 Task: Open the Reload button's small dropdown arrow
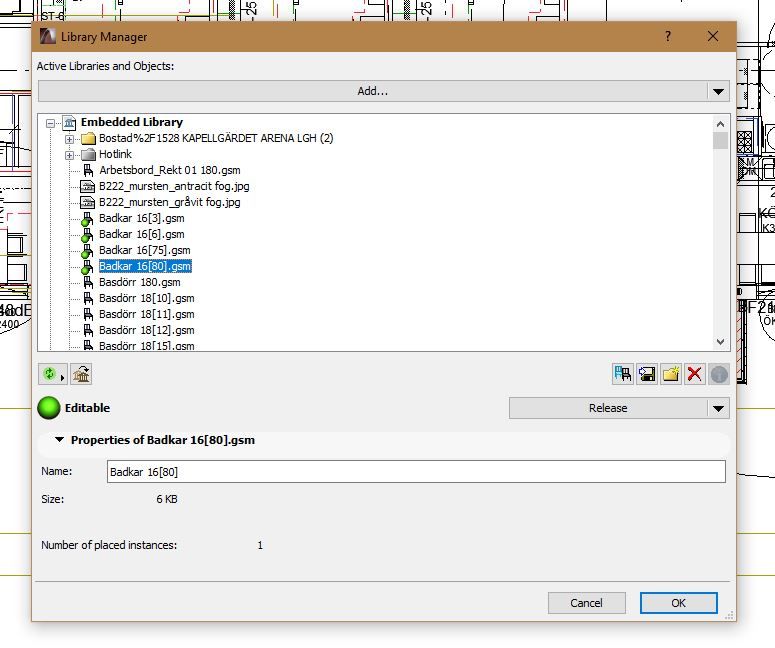pyautogui.click(x=62, y=378)
